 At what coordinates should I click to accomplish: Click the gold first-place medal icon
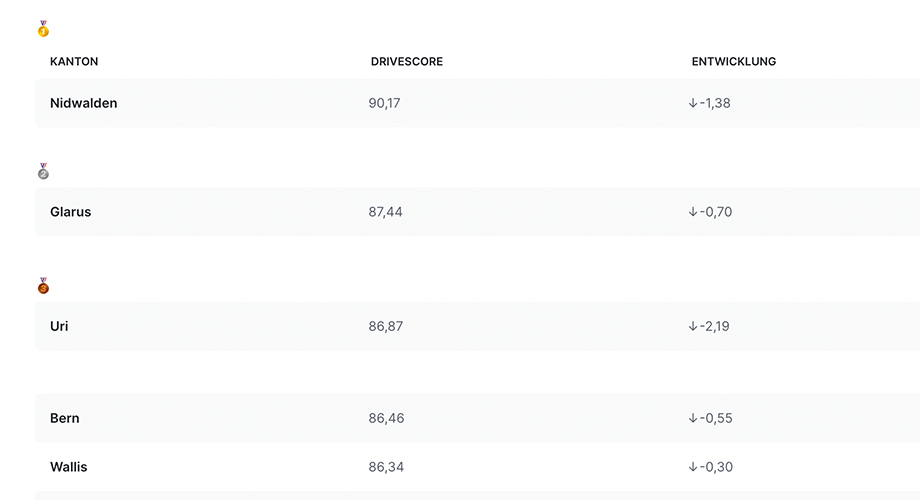pos(43,29)
